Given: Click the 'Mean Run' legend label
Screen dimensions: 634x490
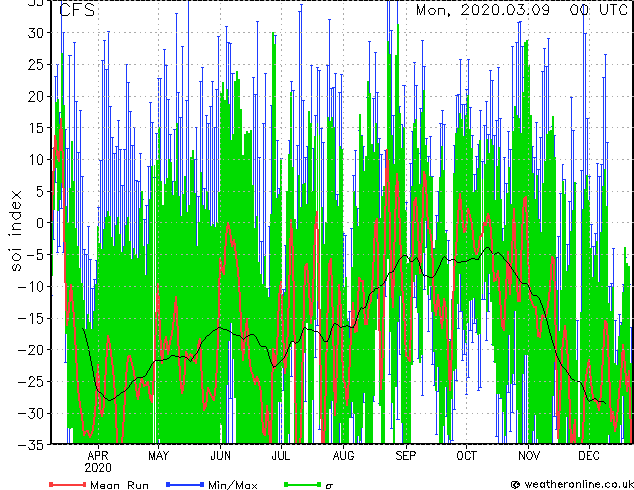Looking at the screenshot, I should click(119, 485).
